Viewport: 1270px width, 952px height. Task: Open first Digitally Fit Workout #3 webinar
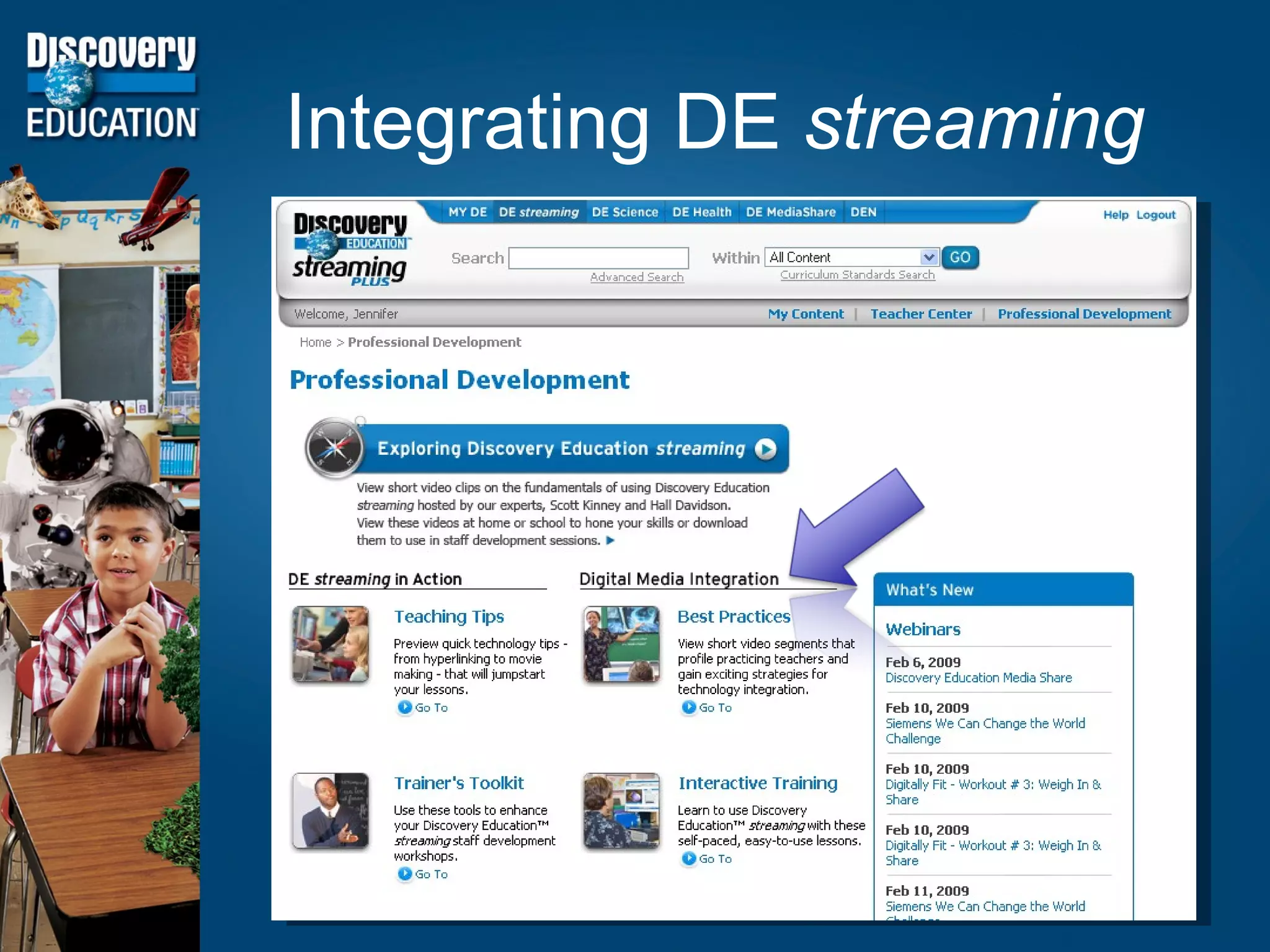coord(993,792)
